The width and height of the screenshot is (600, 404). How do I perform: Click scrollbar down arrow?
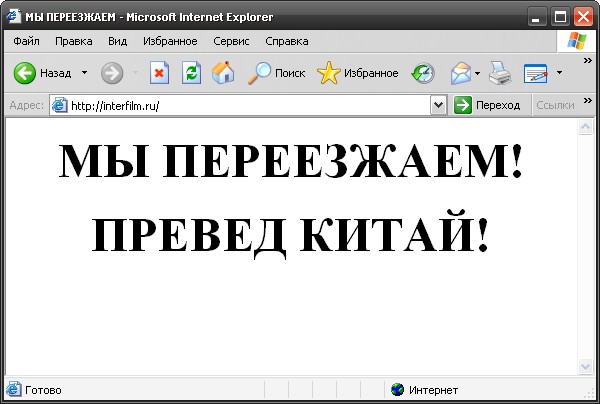pos(585,367)
